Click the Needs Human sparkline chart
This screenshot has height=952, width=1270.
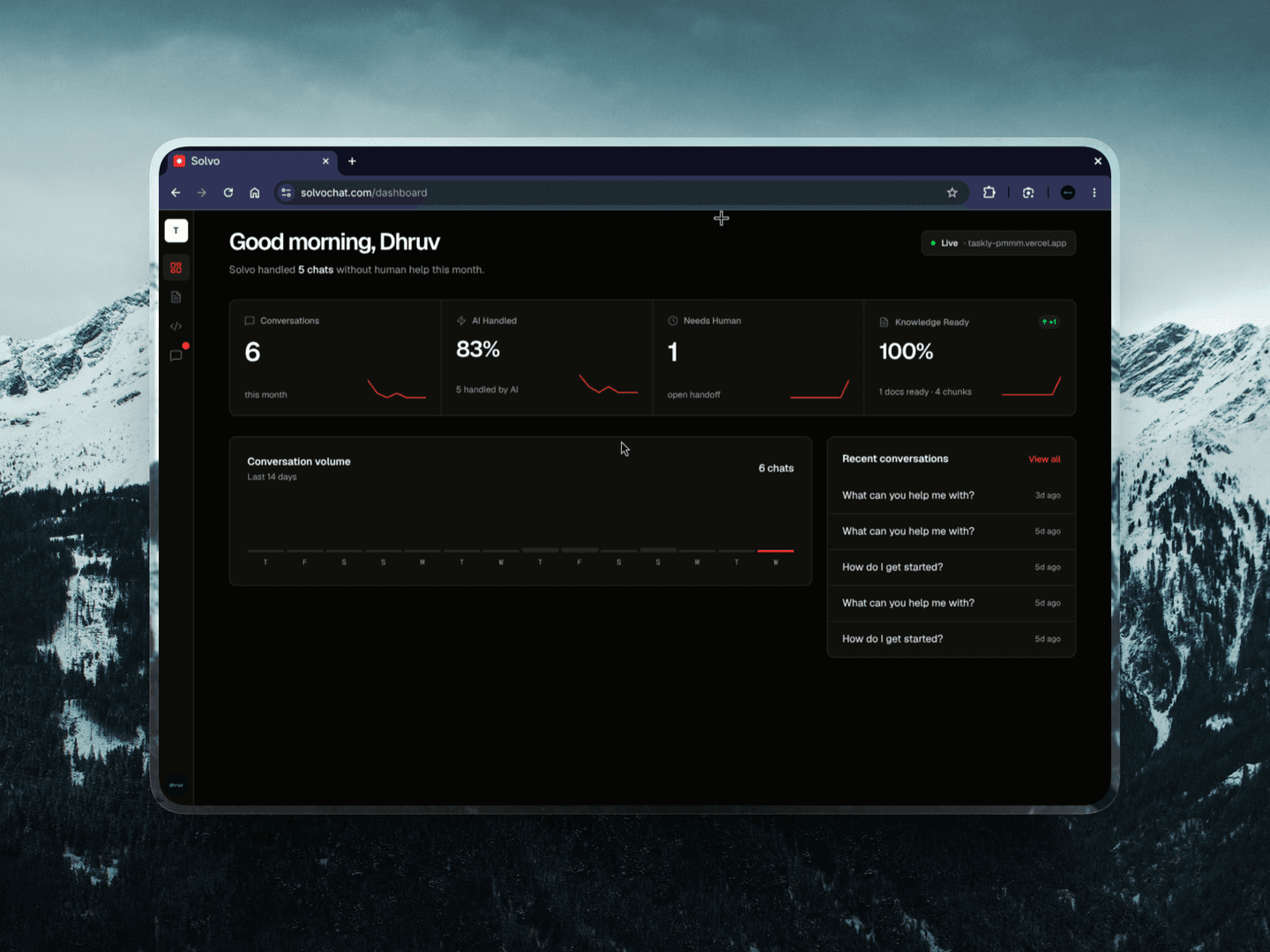point(819,390)
